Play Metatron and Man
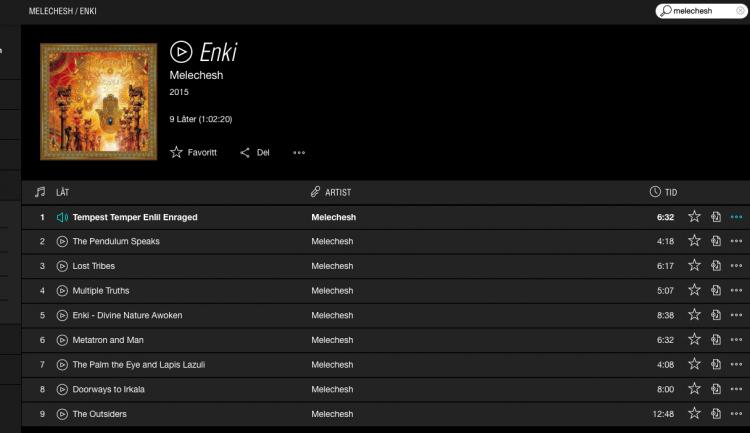 [62, 340]
